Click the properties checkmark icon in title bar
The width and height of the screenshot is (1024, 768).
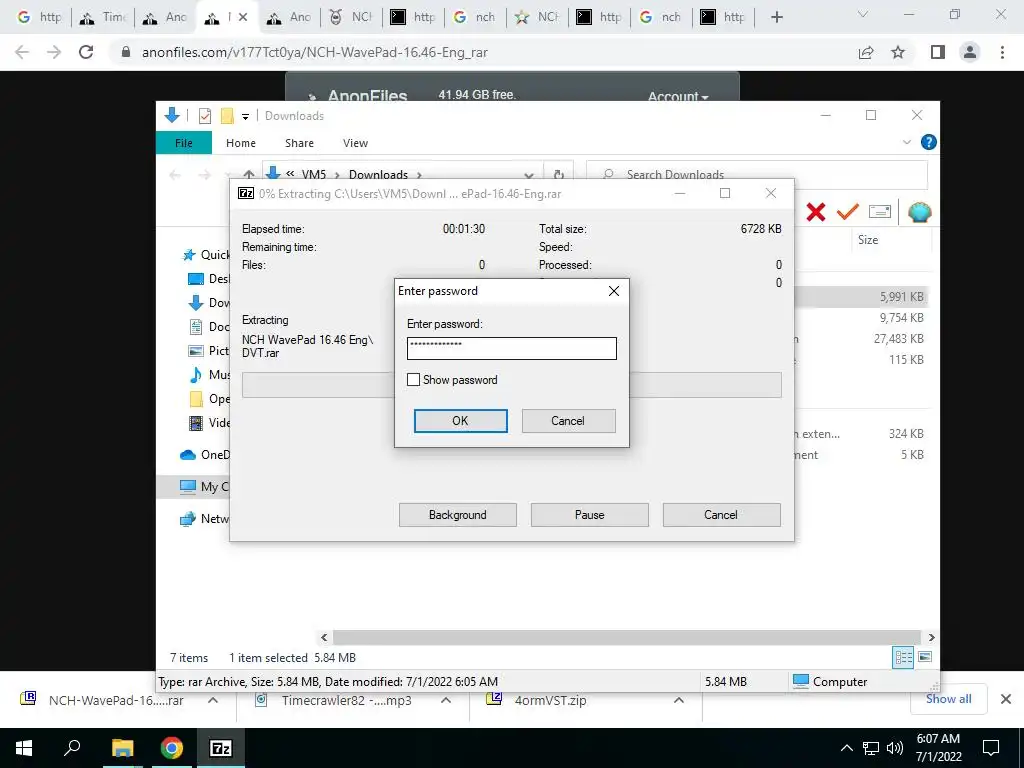(205, 116)
